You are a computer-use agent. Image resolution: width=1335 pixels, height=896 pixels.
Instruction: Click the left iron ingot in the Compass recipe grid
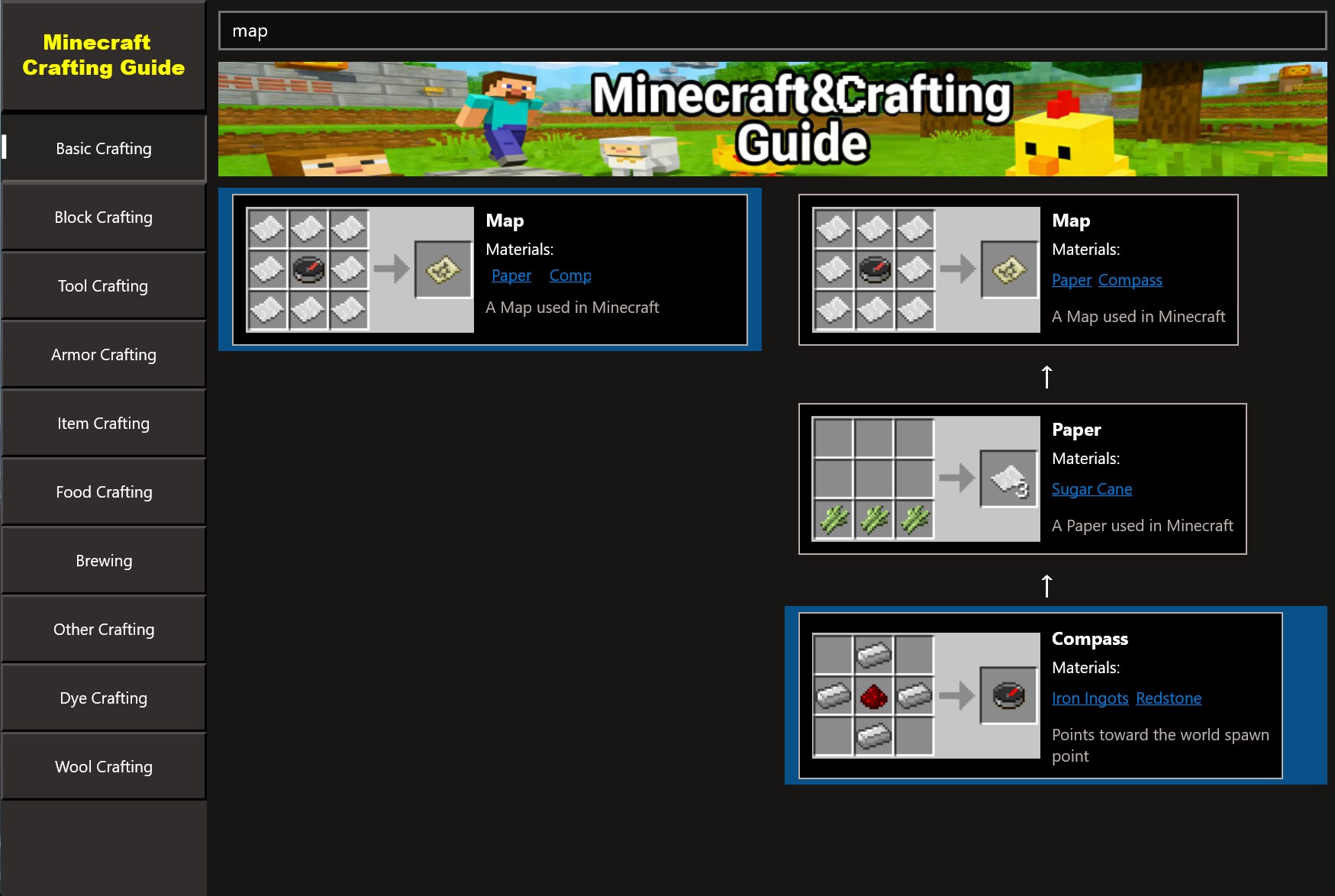pyautogui.click(x=834, y=695)
